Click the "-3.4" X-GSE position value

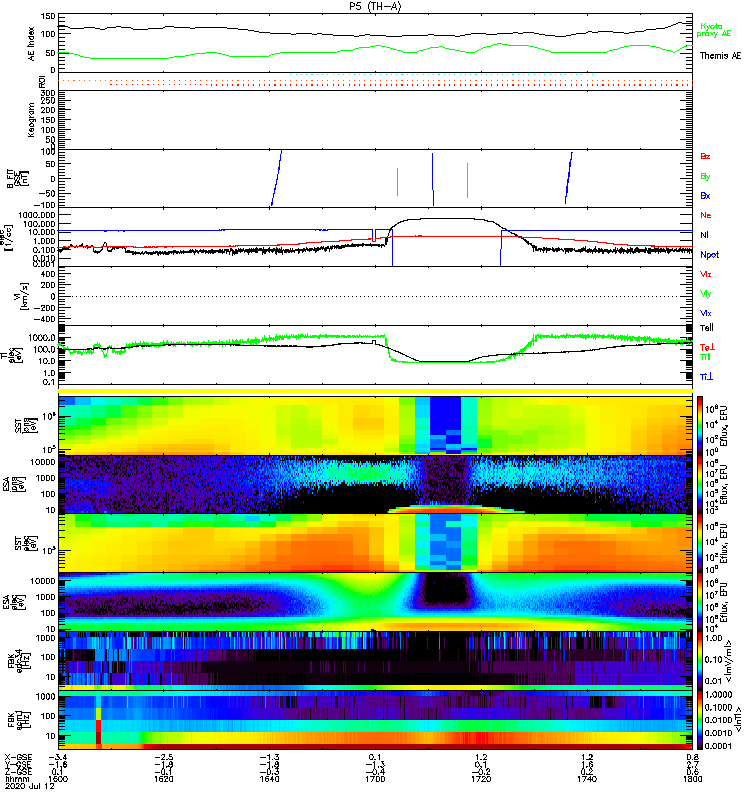point(58,758)
